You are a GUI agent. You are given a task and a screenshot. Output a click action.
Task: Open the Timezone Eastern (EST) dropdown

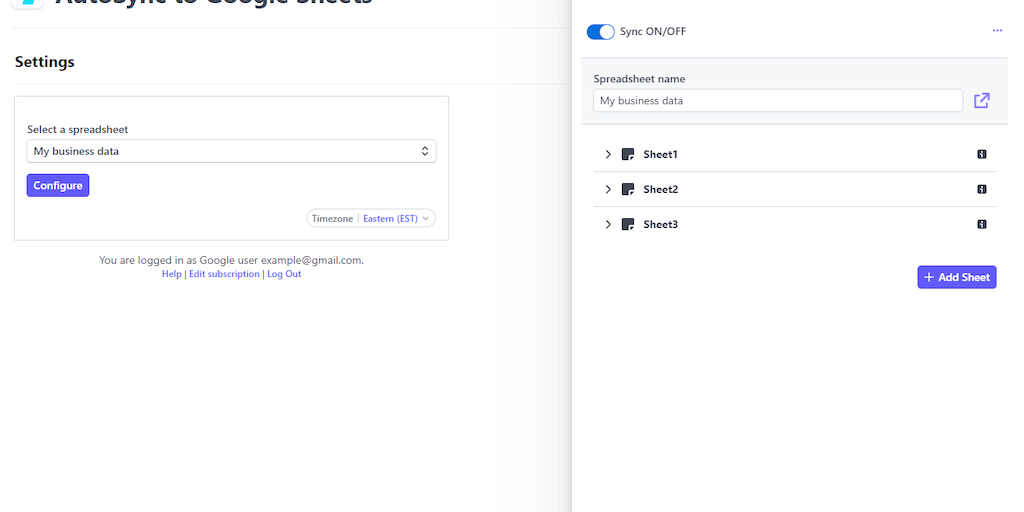point(397,218)
